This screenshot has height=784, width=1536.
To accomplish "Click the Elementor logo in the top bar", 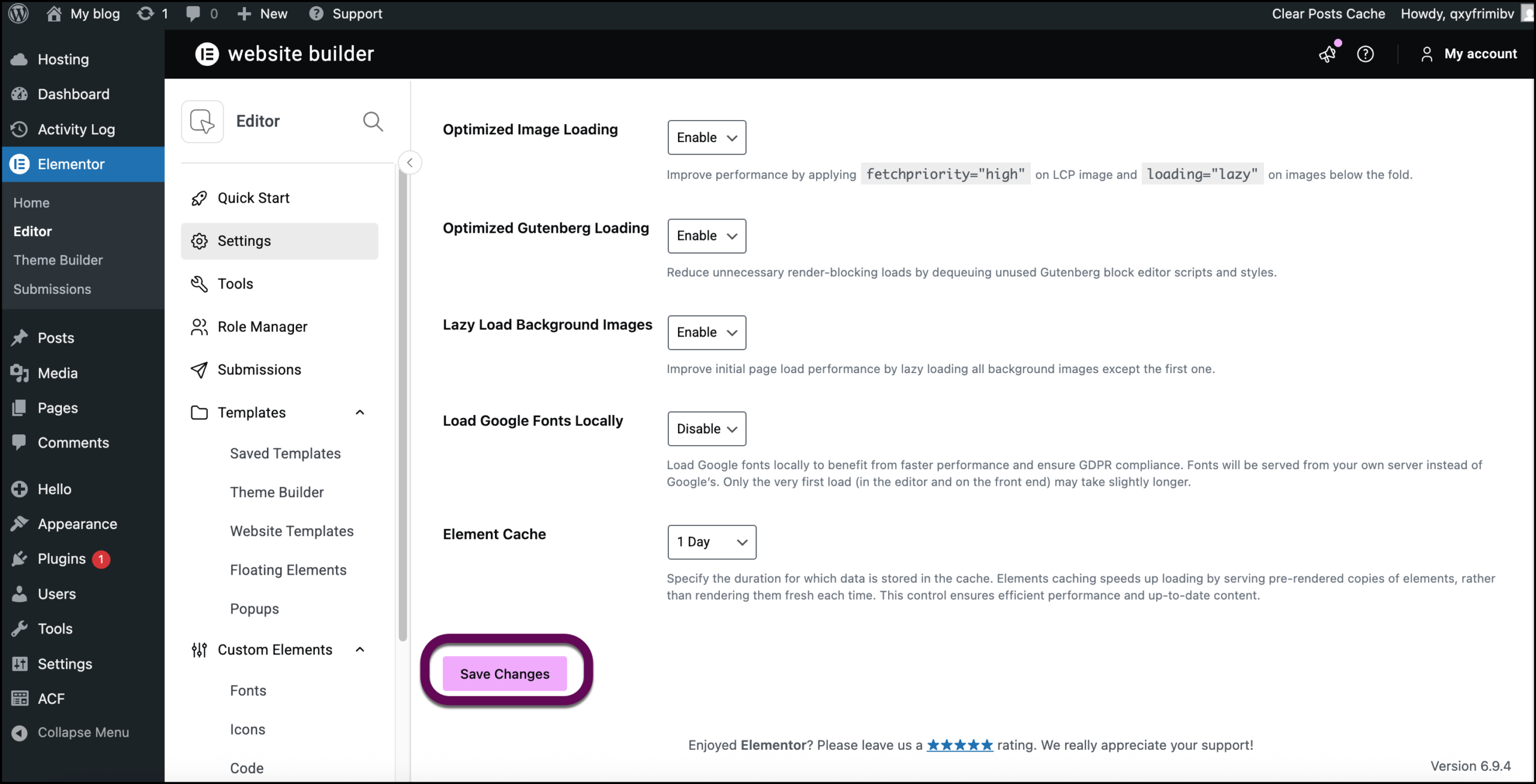I will tap(206, 53).
